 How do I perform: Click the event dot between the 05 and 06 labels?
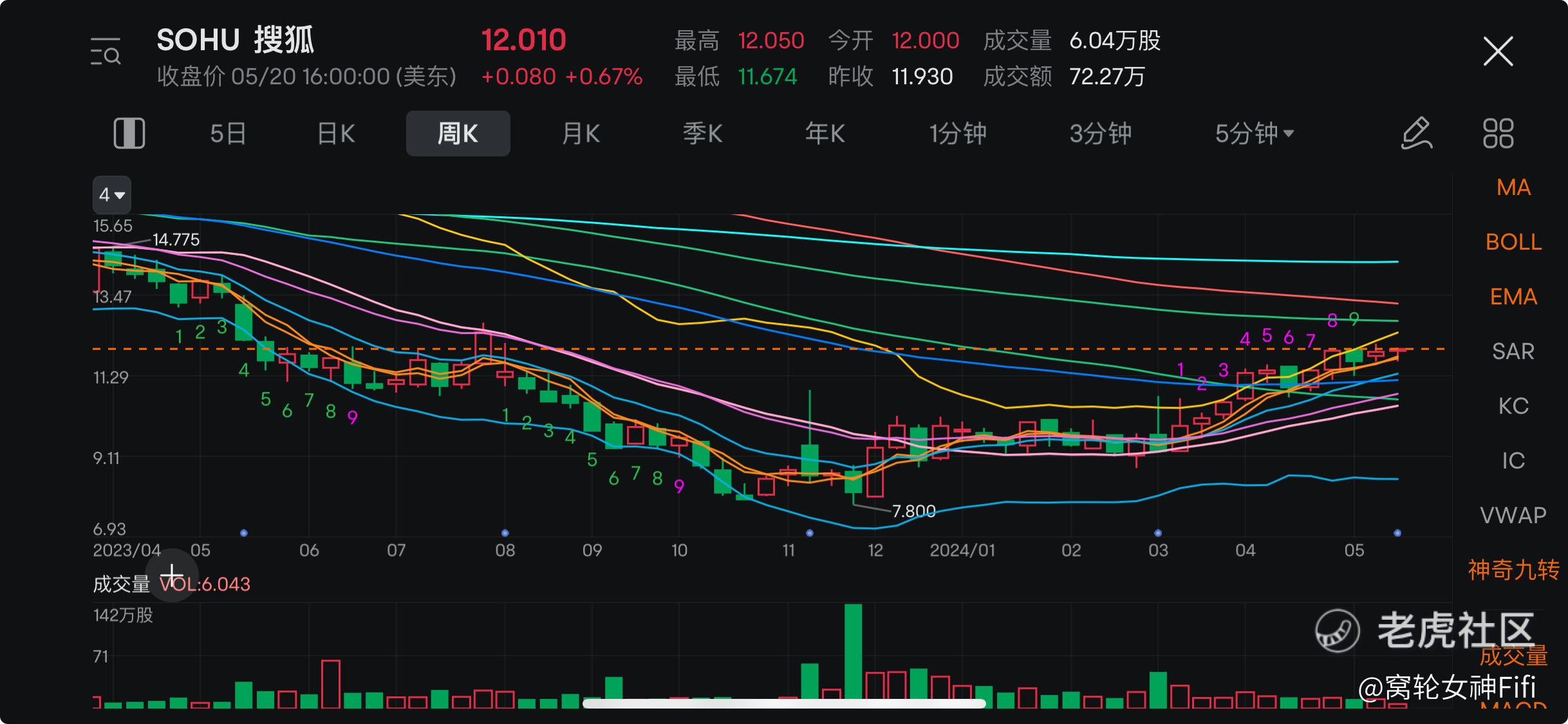(244, 533)
